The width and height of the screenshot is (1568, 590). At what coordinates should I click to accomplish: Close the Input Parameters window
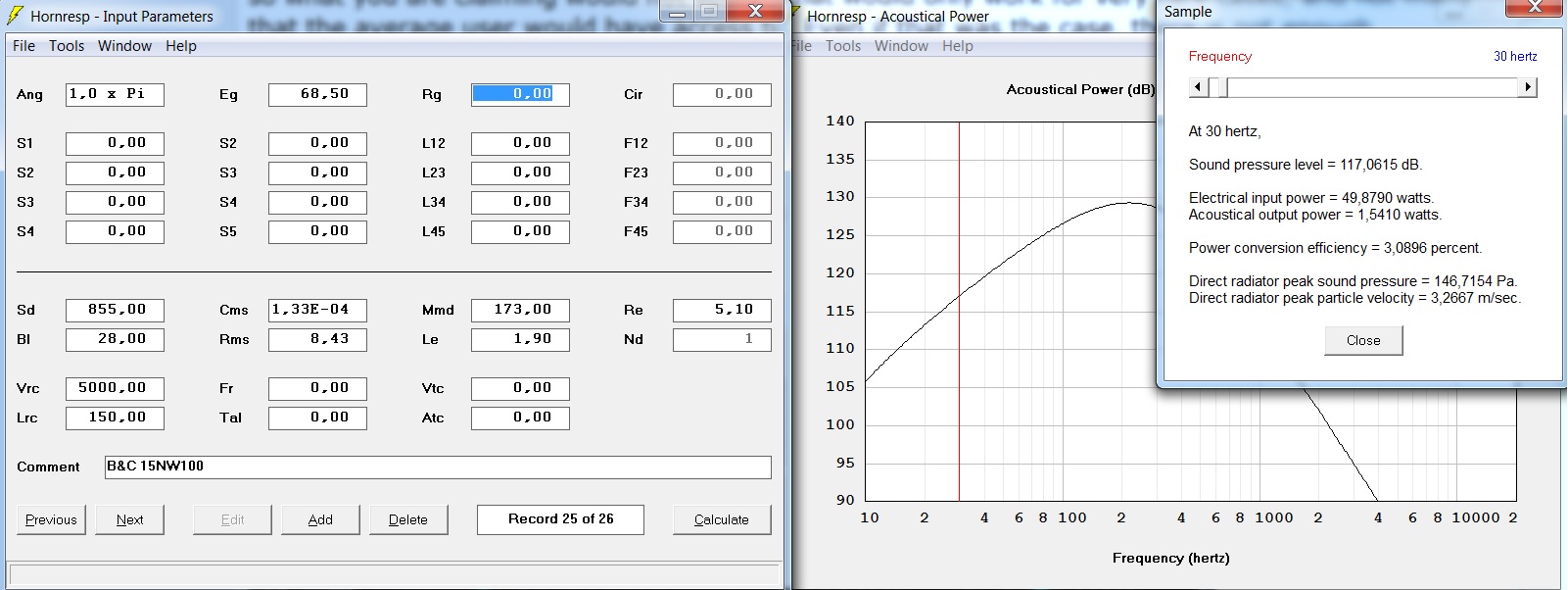755,12
